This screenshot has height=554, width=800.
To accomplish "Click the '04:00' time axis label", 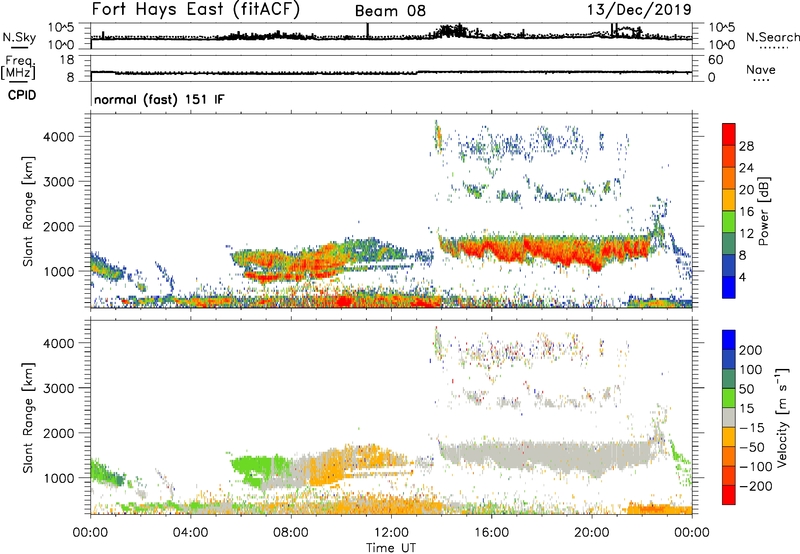I will coord(190,533).
